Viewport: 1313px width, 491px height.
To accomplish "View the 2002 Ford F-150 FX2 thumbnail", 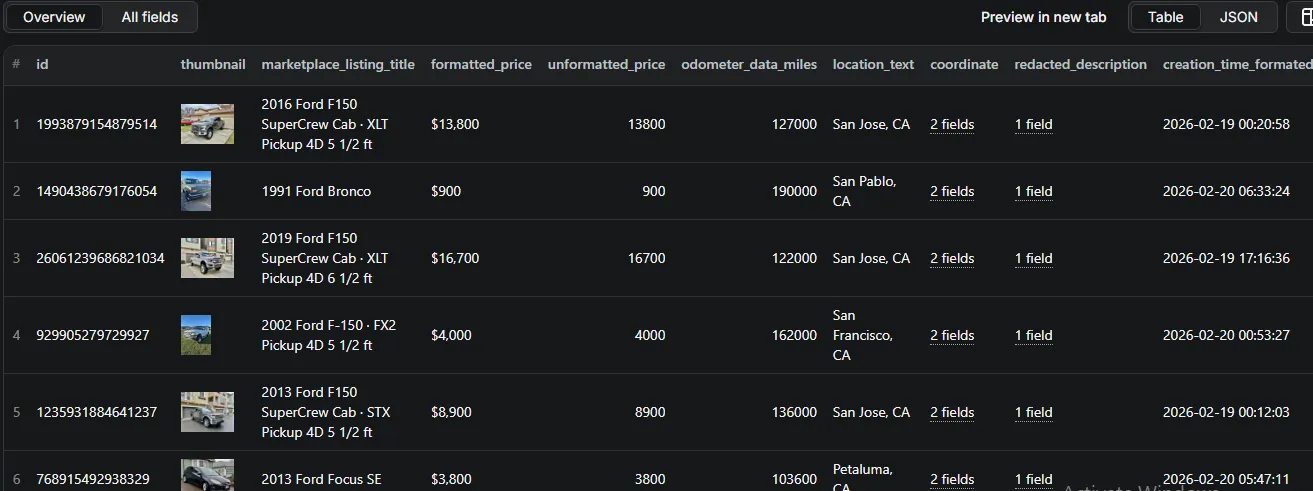I will 196,335.
